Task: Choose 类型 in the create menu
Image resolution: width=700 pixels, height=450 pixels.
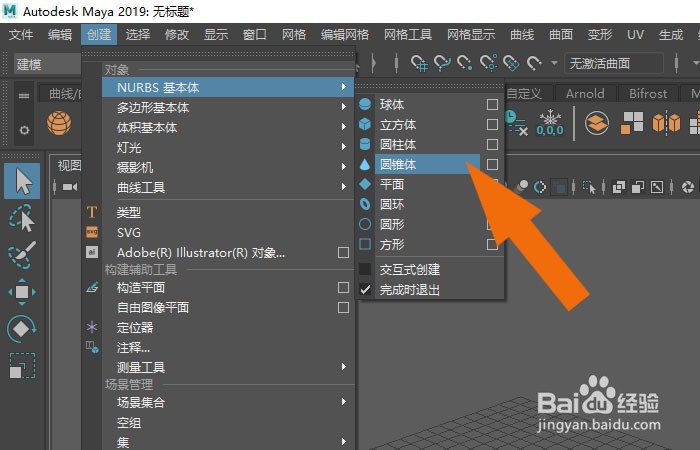Action: tap(228, 212)
